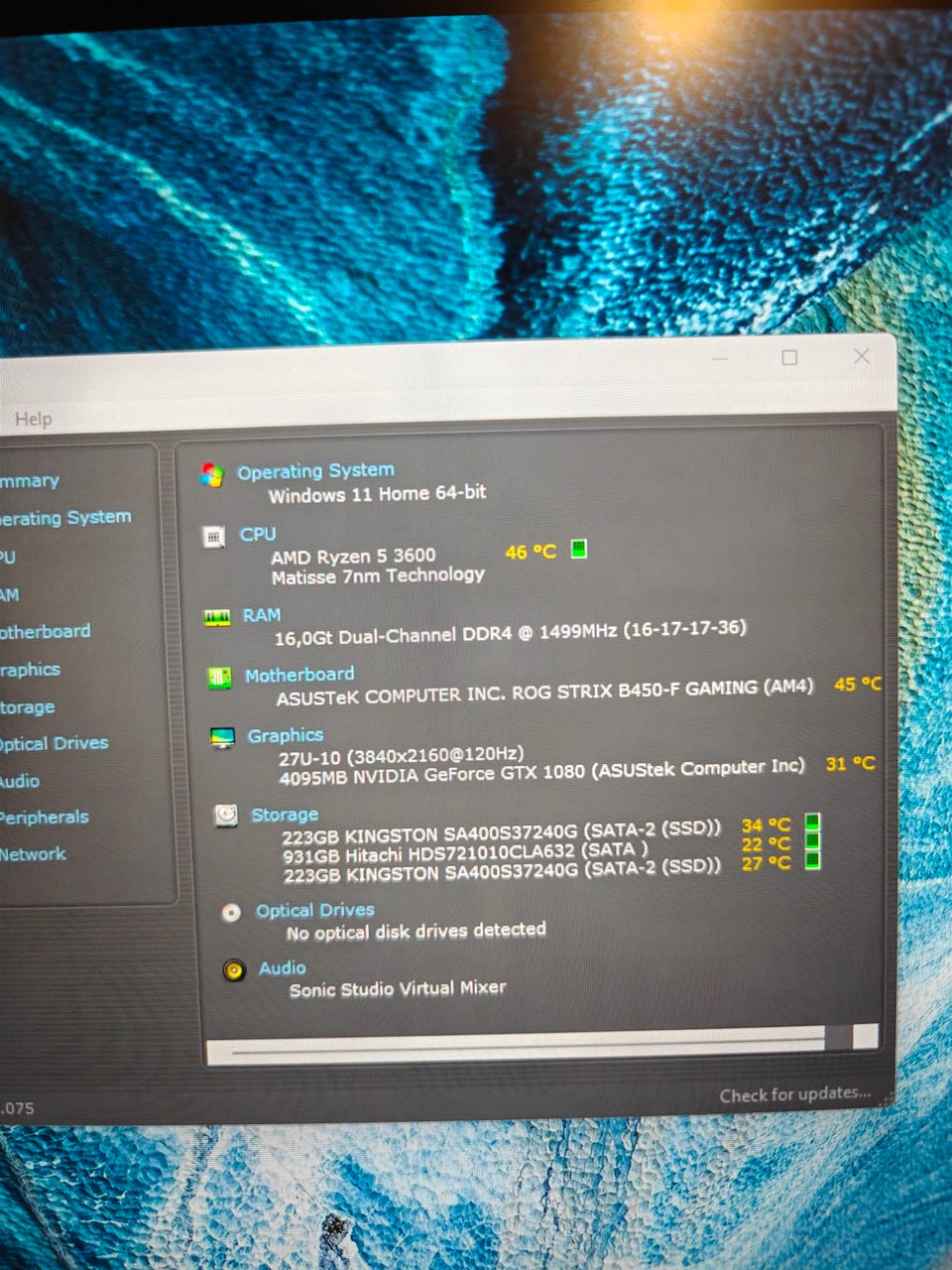Close the Speccy window
This screenshot has width=952, height=1270.
(x=862, y=356)
